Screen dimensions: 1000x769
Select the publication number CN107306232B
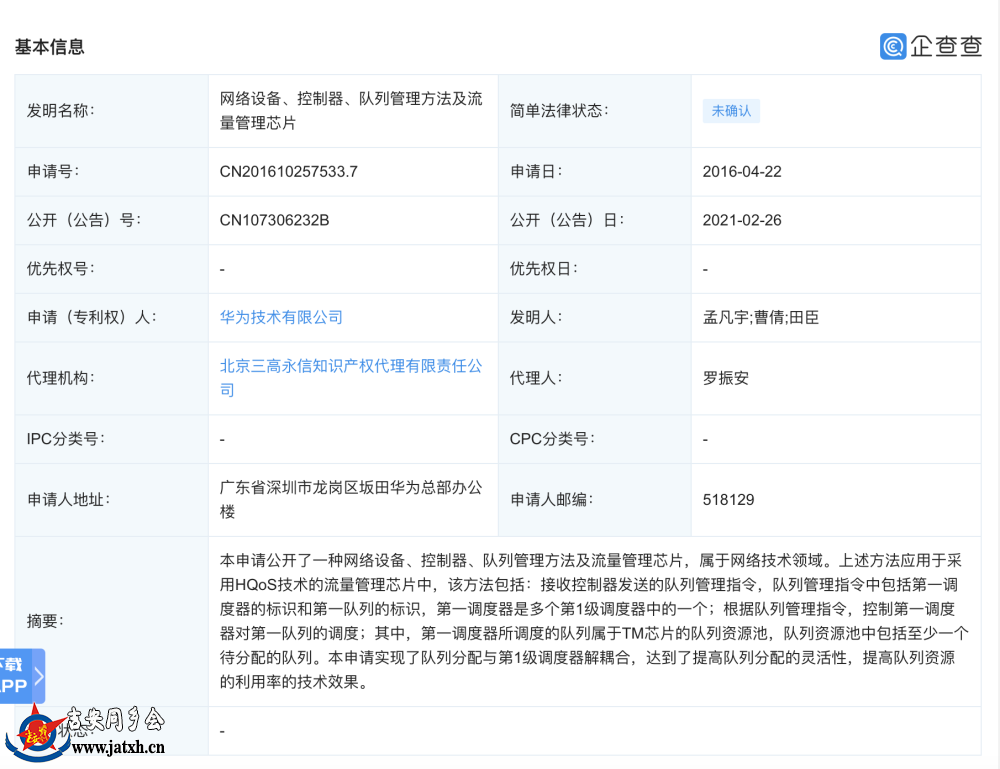click(x=274, y=220)
